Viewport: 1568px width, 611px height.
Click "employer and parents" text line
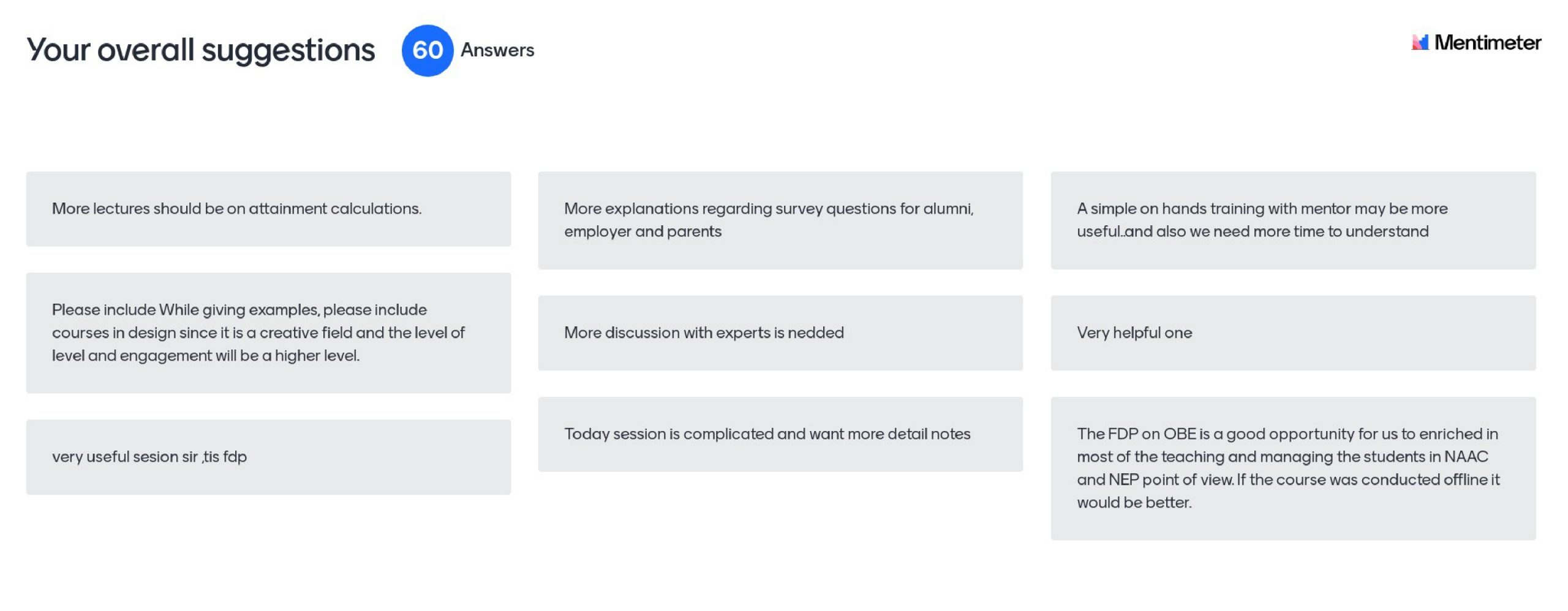point(643,231)
